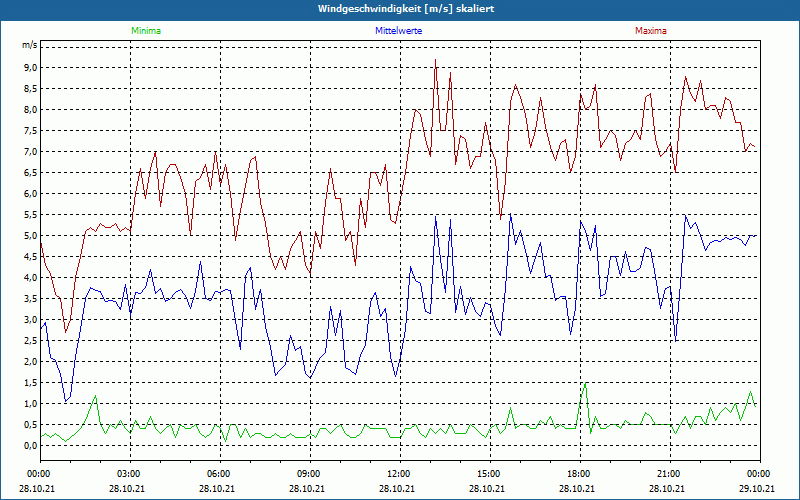Click the green minima peak near 18:00
The width and height of the screenshot is (800, 500).
pyautogui.click(x=585, y=383)
